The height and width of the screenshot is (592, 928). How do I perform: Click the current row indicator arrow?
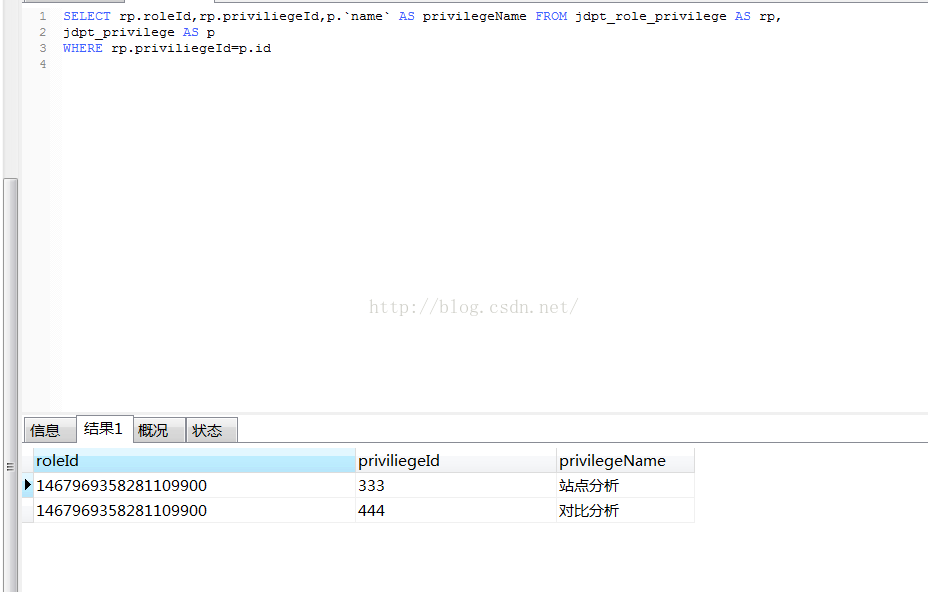coord(27,485)
